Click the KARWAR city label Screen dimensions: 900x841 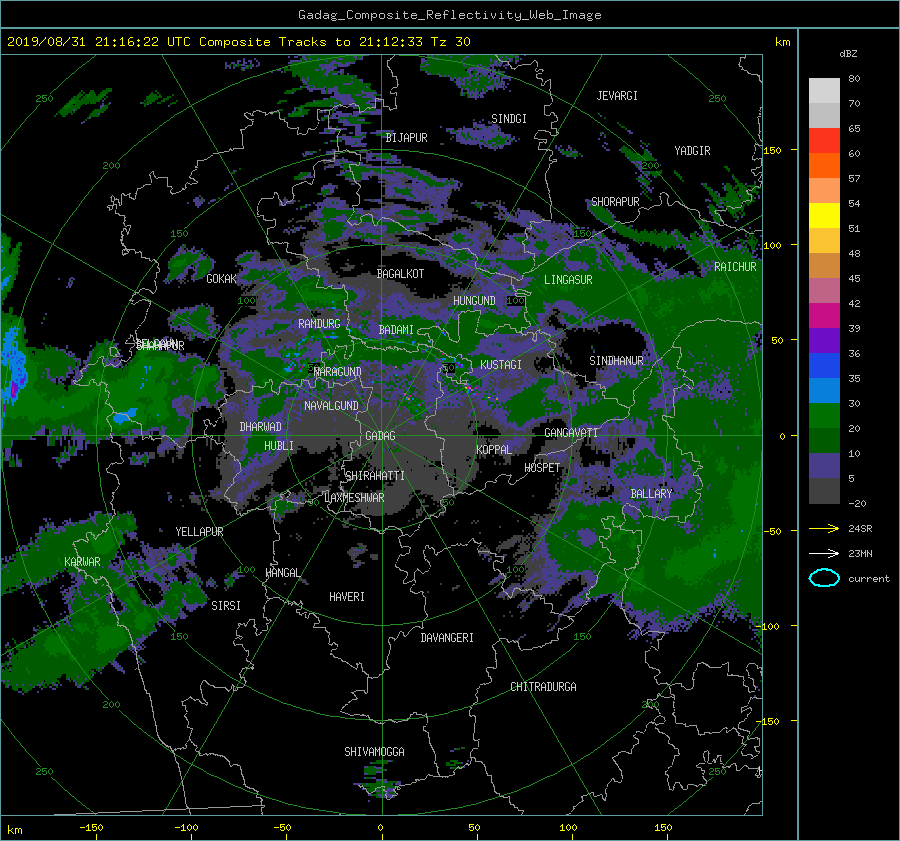(x=82, y=562)
